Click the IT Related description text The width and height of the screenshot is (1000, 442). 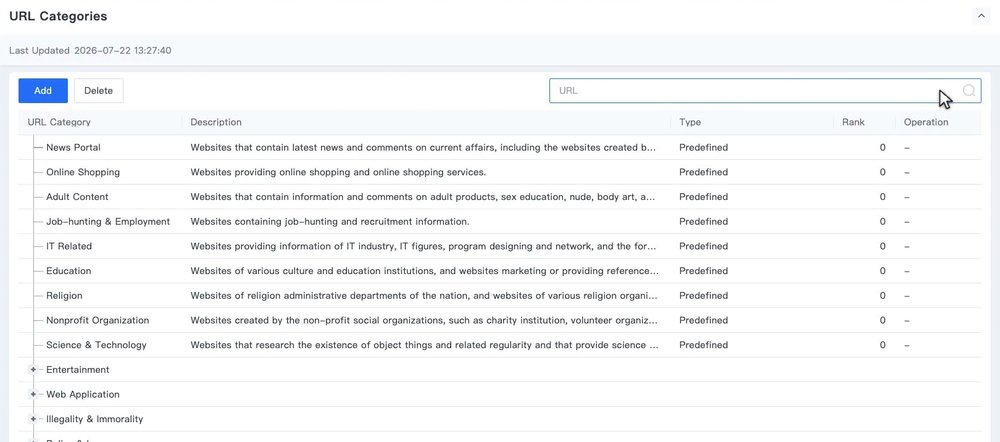pos(423,246)
